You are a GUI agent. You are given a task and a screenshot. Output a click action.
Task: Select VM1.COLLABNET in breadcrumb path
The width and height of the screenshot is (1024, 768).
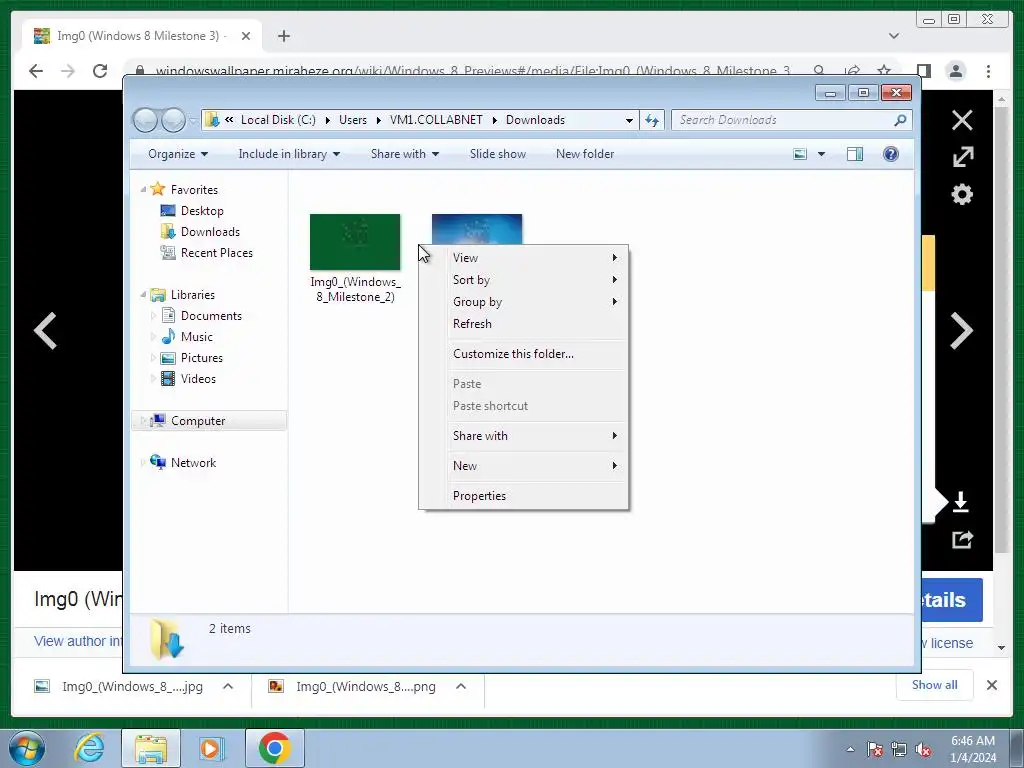click(x=436, y=120)
